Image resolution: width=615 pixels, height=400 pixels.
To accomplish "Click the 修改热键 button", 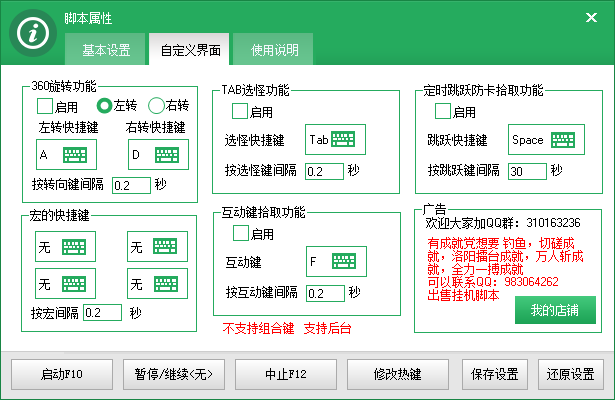I will [x=398, y=375].
